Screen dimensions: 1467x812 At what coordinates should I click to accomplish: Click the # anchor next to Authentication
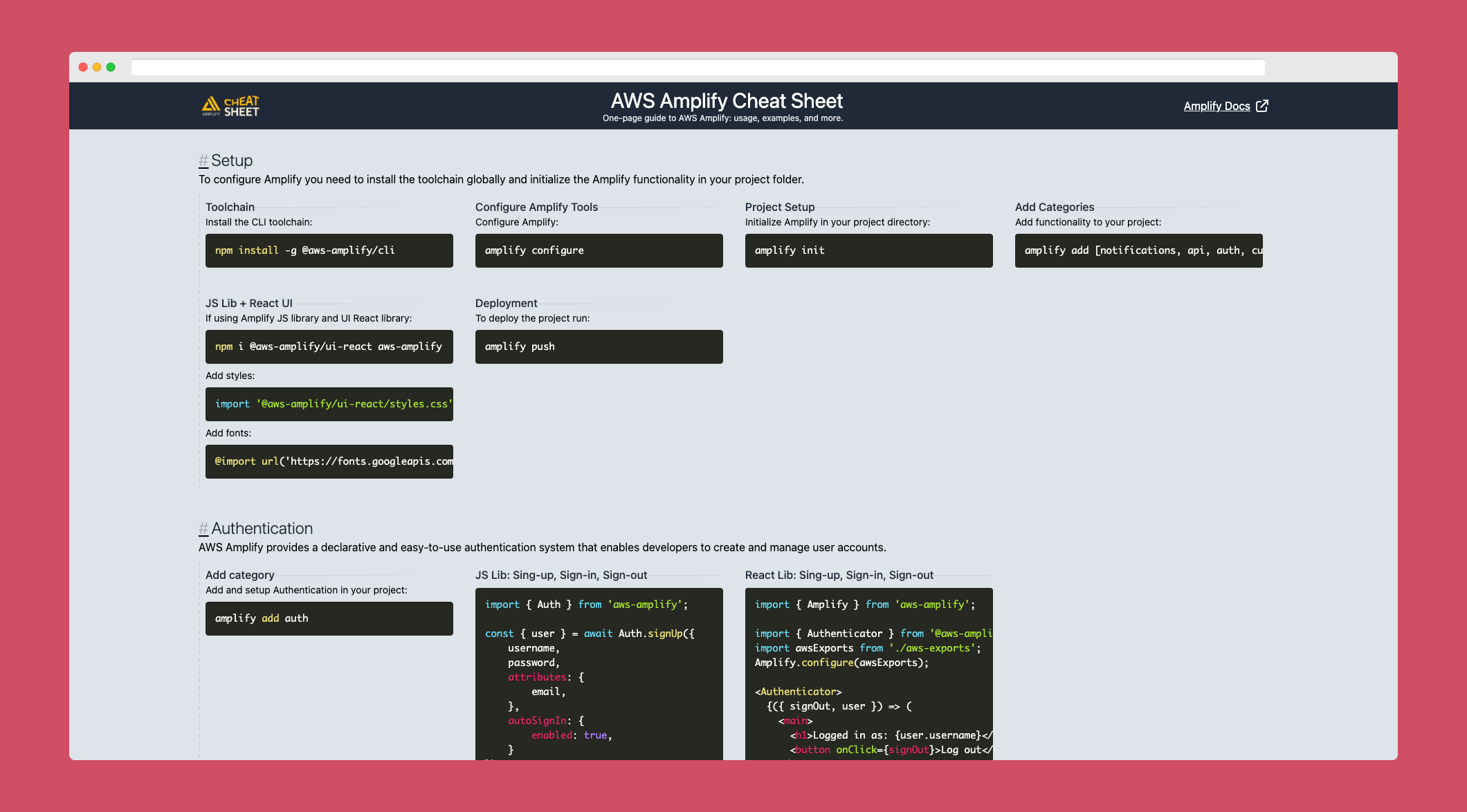tap(203, 528)
